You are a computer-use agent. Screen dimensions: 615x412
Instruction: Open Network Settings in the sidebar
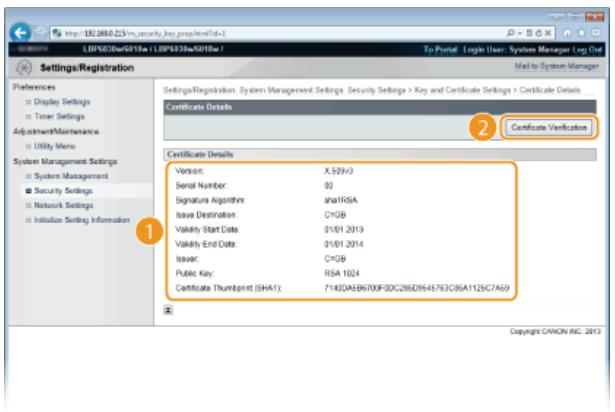(x=64, y=205)
